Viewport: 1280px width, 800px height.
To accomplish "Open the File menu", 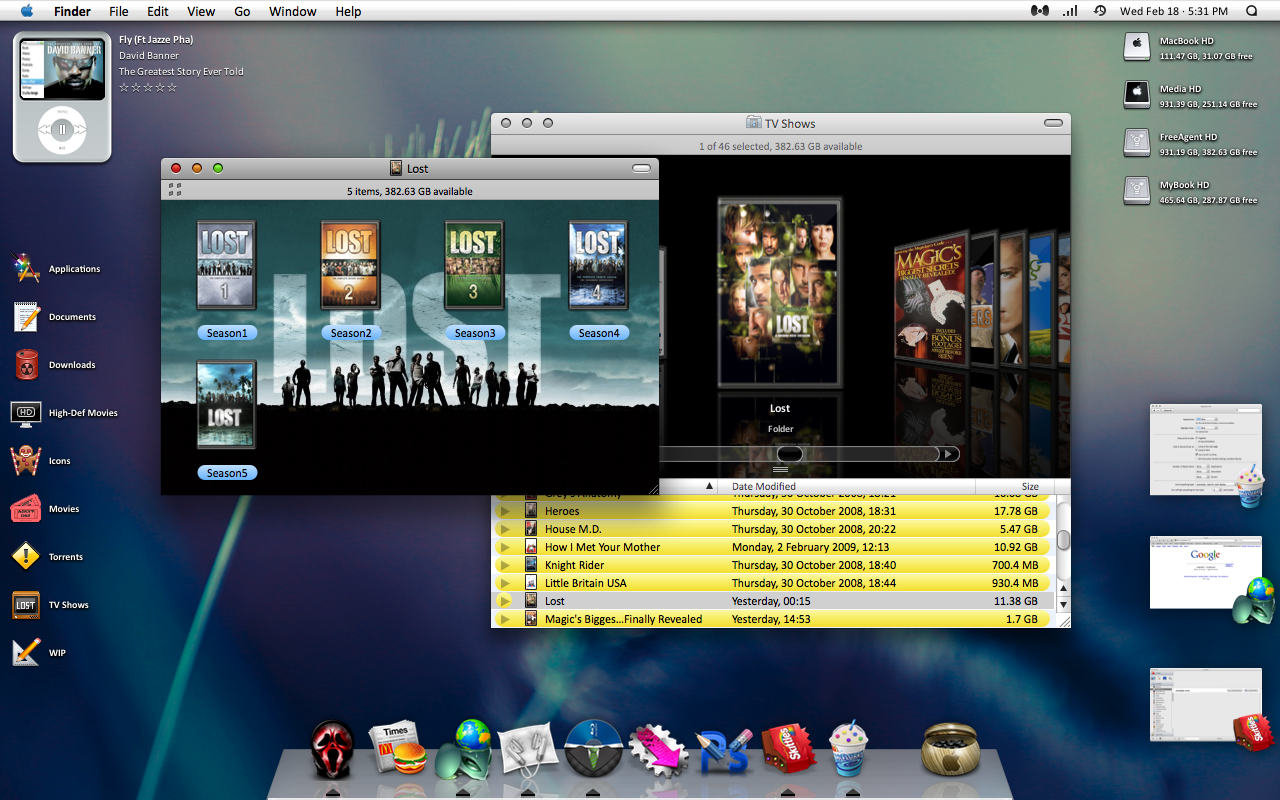I will tap(119, 11).
